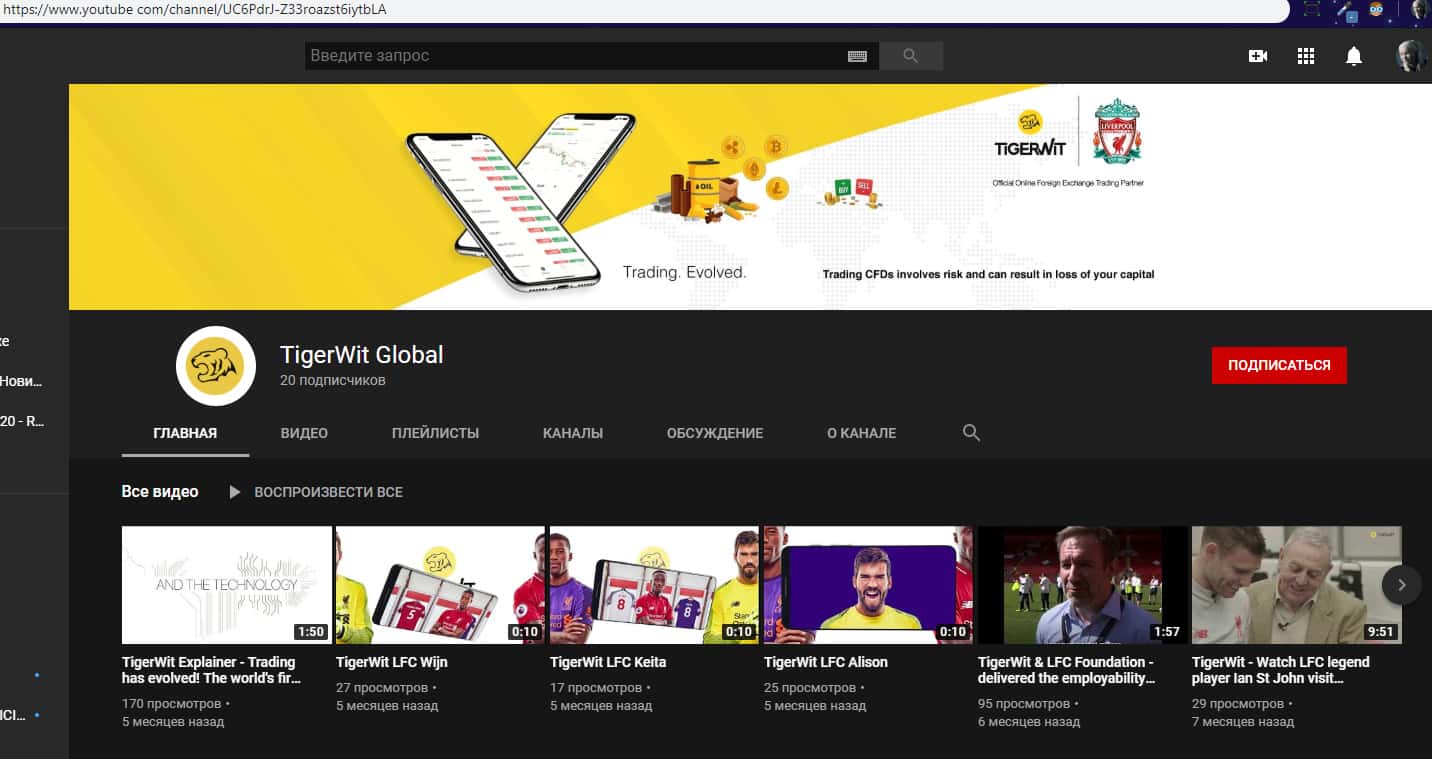Click the owl-face extension icon in browser toolbar

click(x=1377, y=10)
